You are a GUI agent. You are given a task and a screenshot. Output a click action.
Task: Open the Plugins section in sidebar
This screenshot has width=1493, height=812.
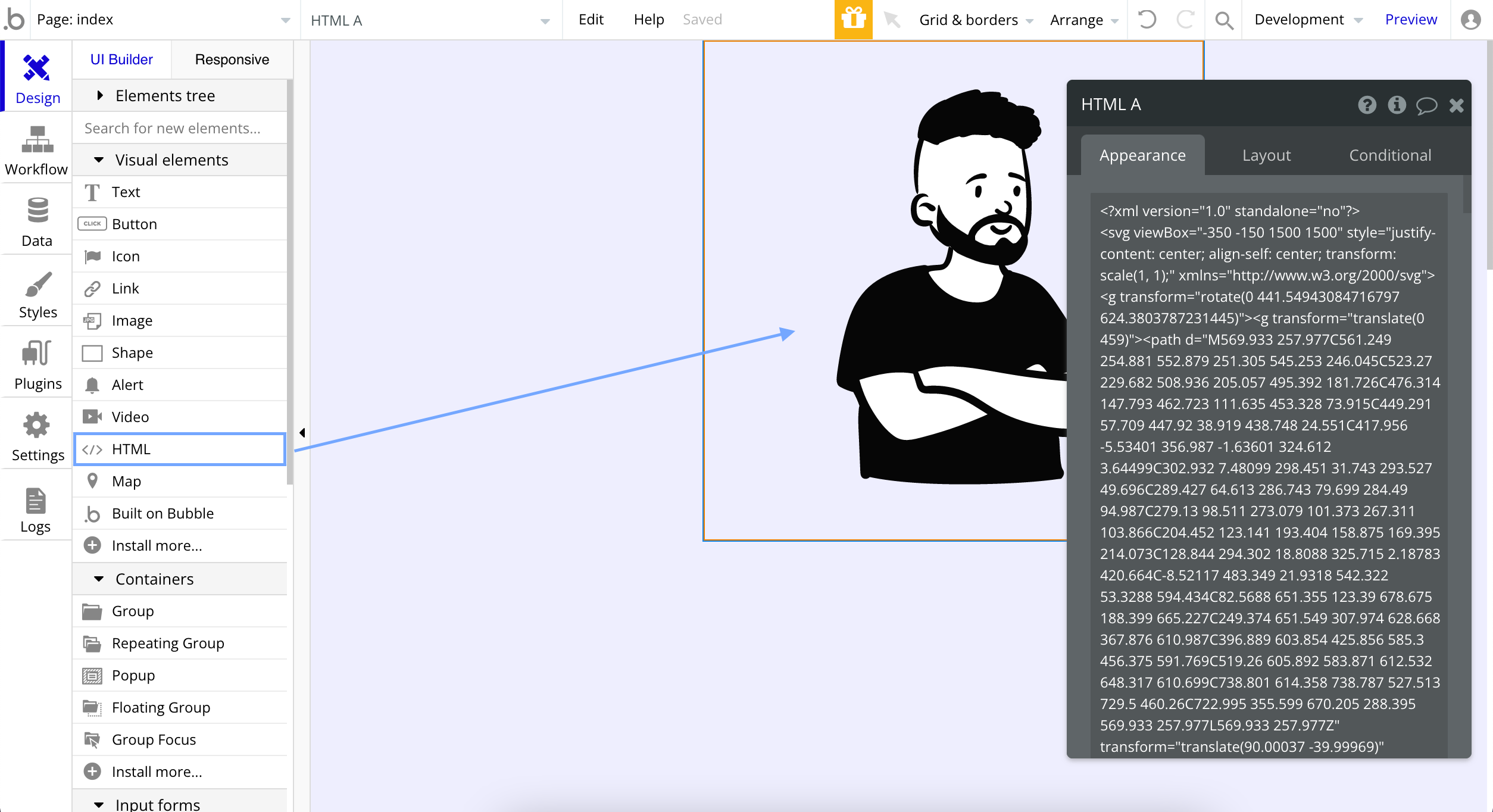click(37, 366)
